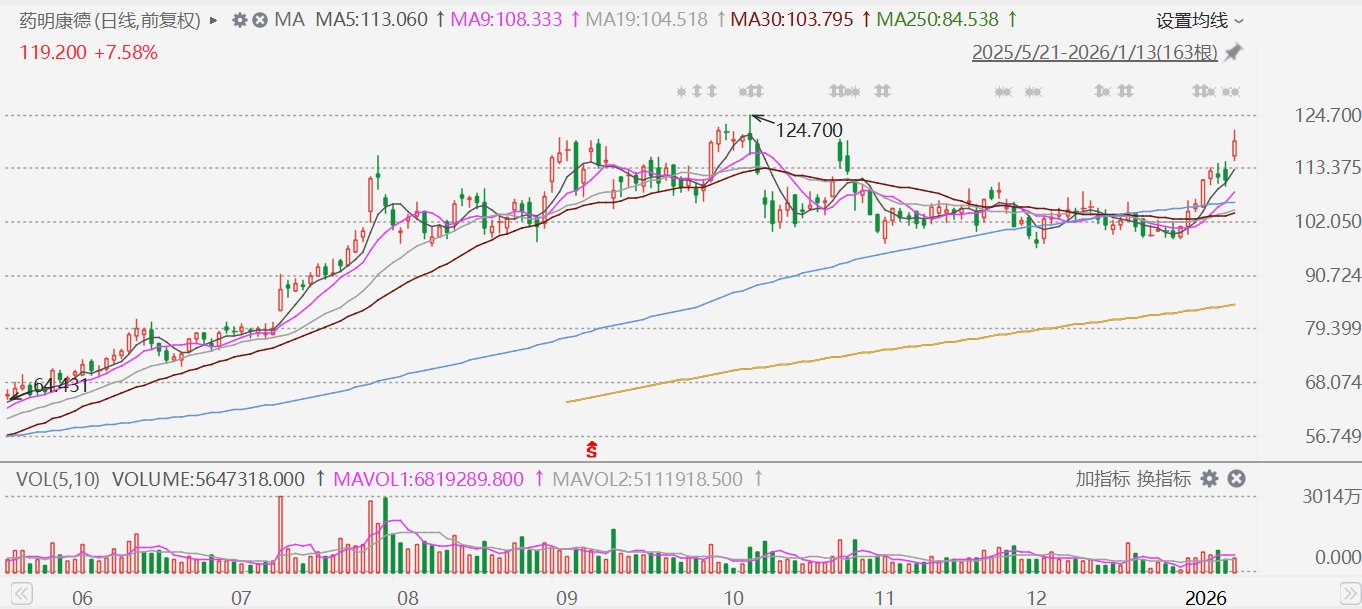Select the MA5:113.060 value
The width and height of the screenshot is (1362, 609).
[x=372, y=20]
